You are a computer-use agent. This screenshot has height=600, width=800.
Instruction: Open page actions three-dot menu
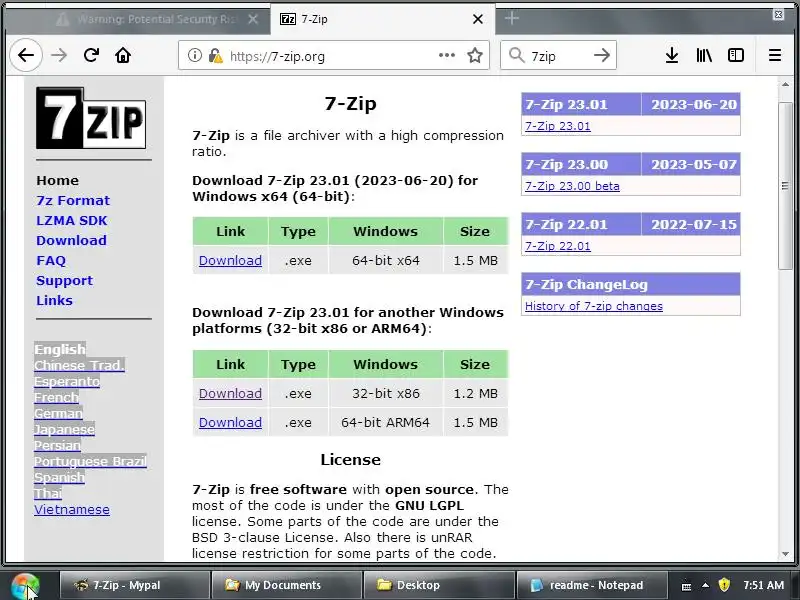[446, 55]
